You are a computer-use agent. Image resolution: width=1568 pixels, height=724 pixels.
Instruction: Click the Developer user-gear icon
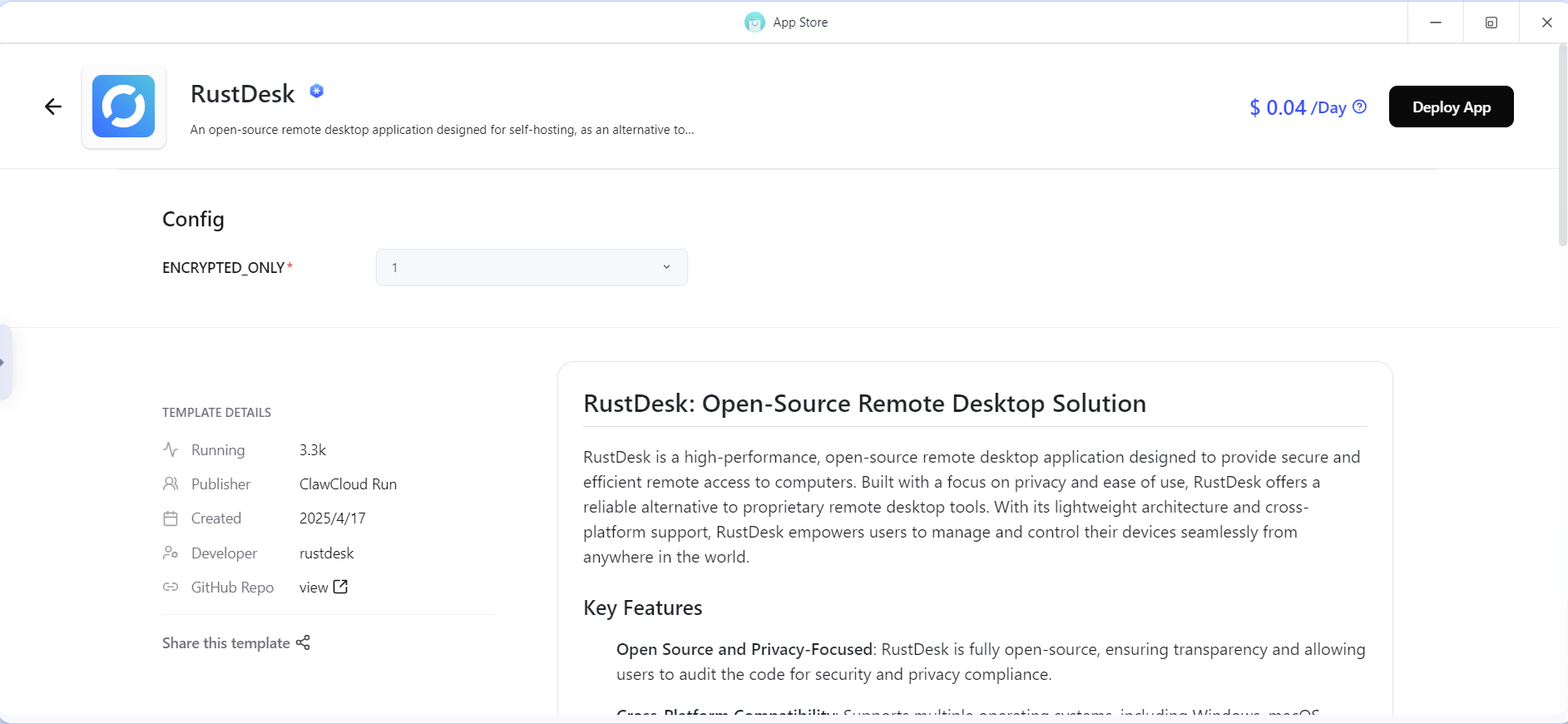(x=171, y=553)
